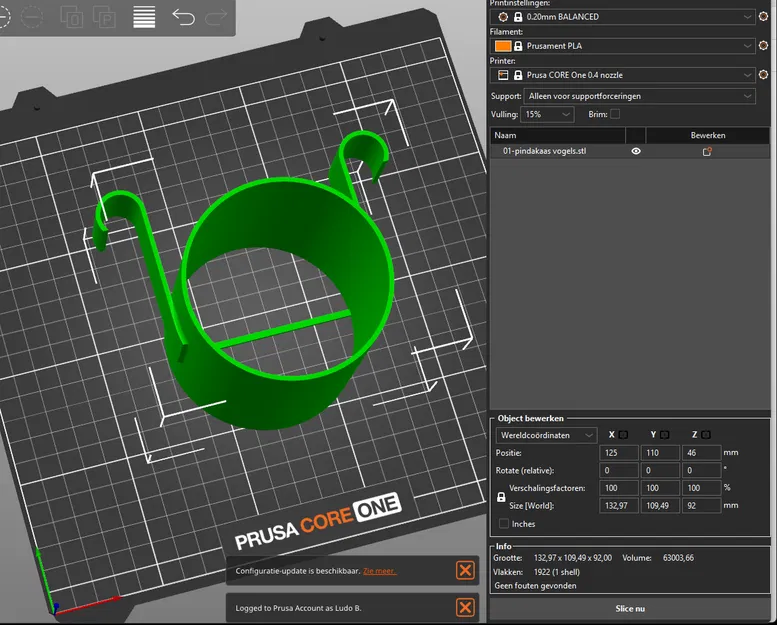Click the mirror icon next to Y
The height and width of the screenshot is (625, 777).
(665, 435)
